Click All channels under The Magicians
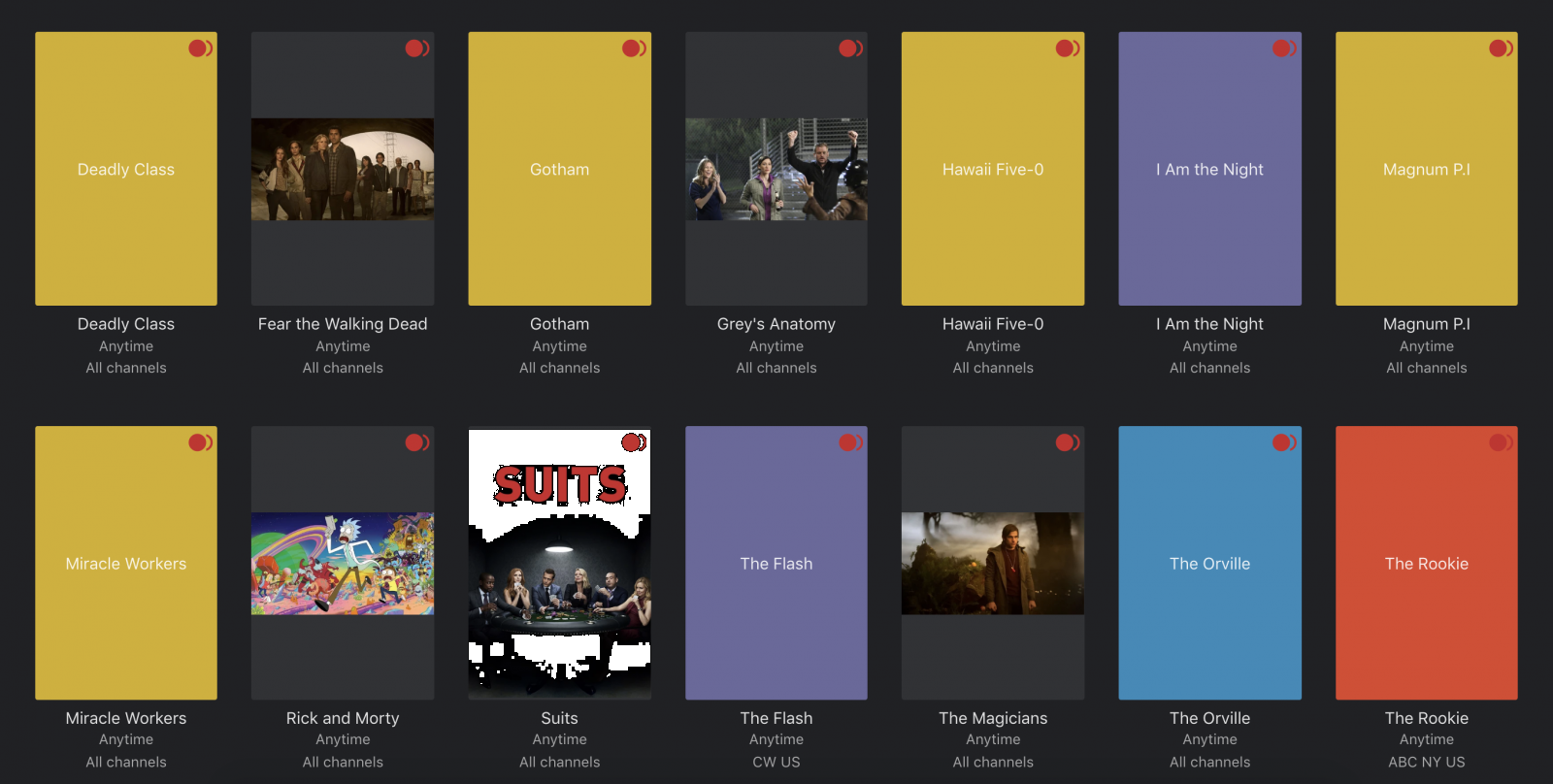Viewport: 1553px width, 784px height. (993, 762)
